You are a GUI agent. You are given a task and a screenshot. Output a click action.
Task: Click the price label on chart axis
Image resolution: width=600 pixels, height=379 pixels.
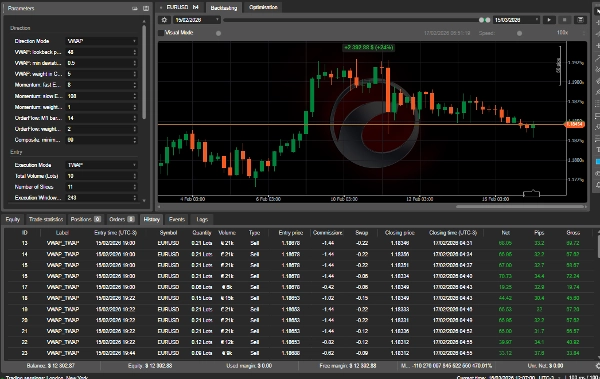pos(575,124)
